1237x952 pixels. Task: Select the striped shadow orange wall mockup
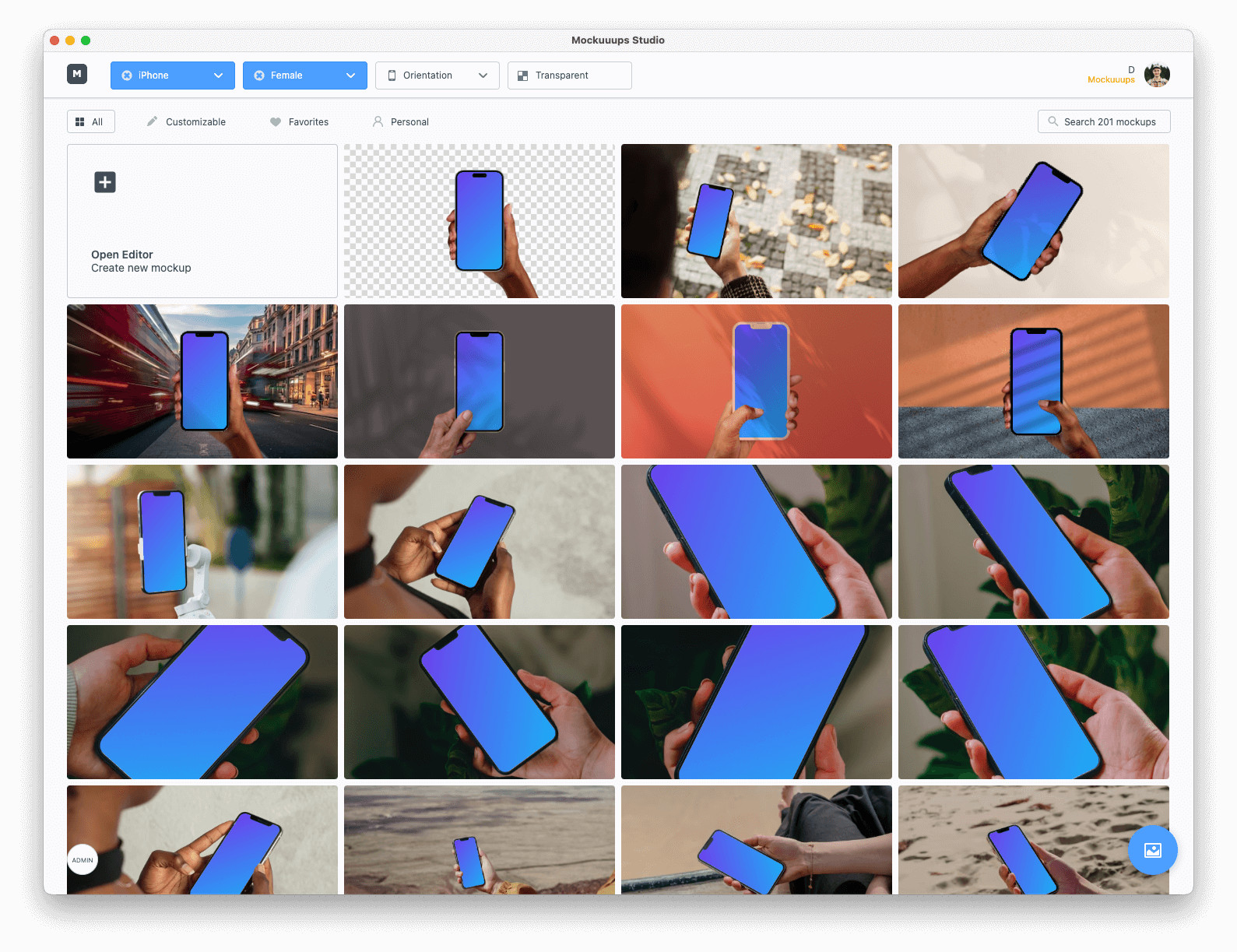pos(1034,381)
